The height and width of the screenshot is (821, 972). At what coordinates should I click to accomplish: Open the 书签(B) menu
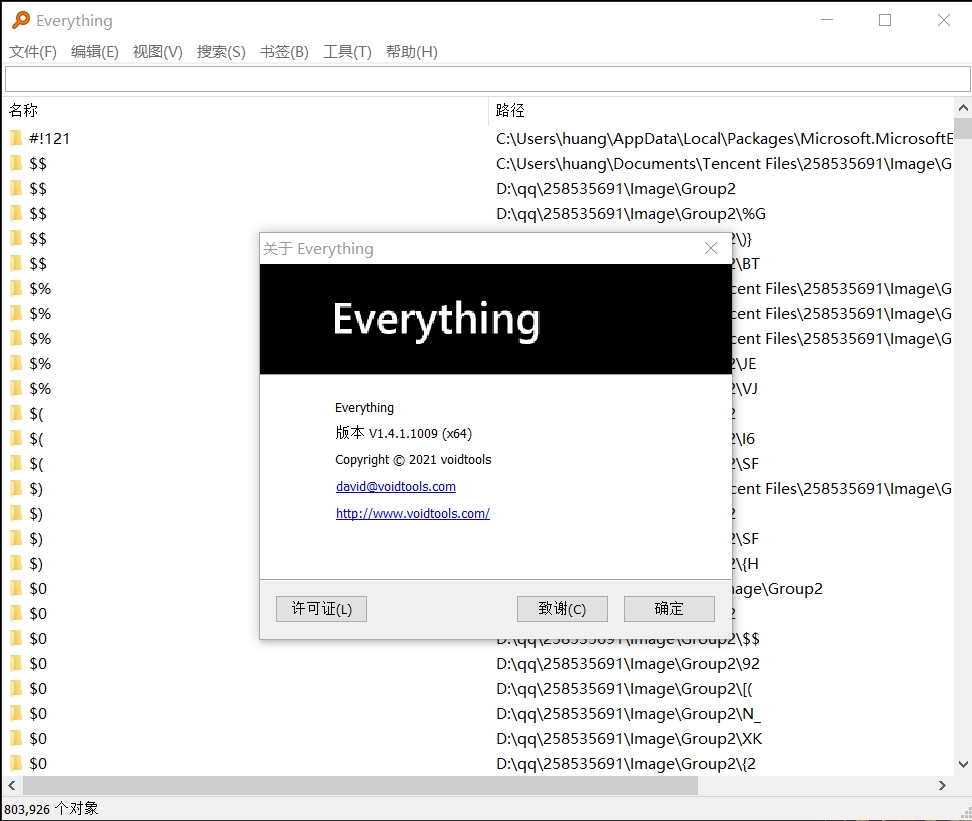click(284, 52)
